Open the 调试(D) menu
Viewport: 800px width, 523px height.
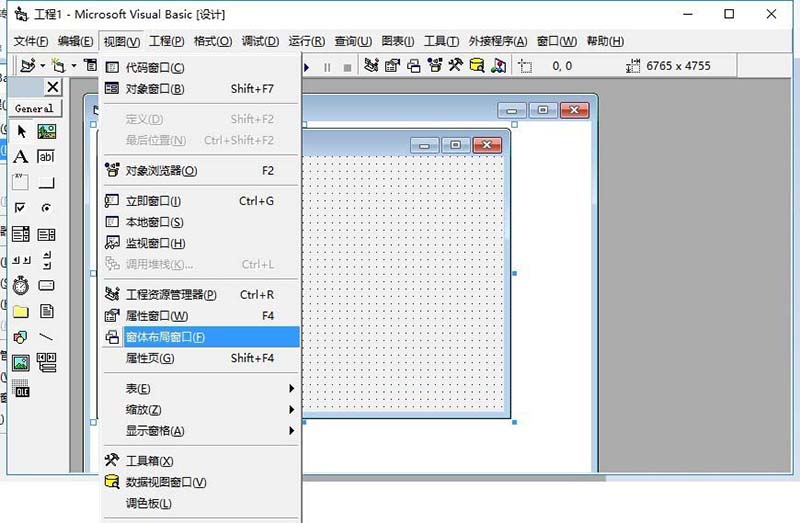[x=260, y=41]
